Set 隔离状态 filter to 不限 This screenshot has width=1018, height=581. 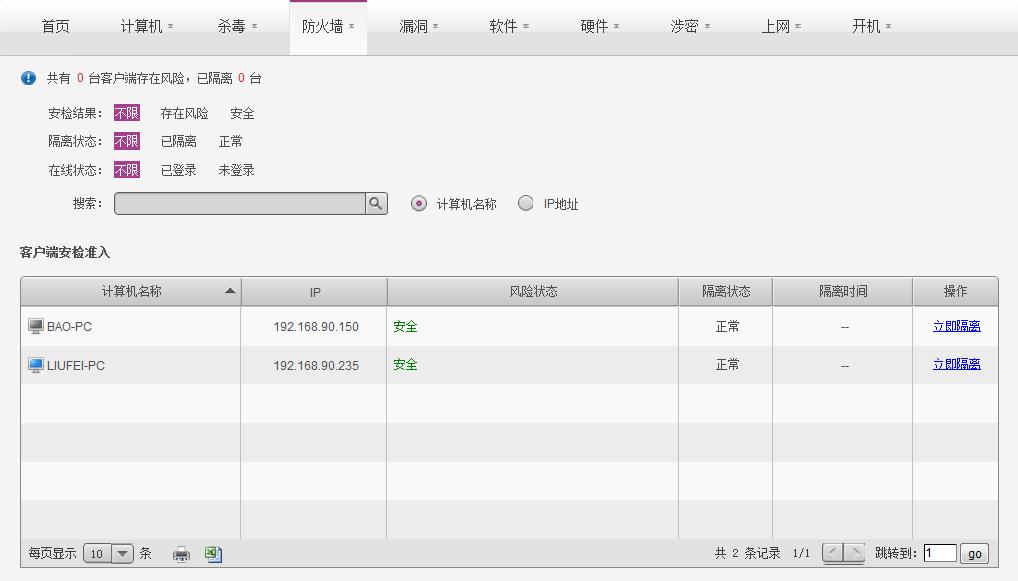pos(127,141)
